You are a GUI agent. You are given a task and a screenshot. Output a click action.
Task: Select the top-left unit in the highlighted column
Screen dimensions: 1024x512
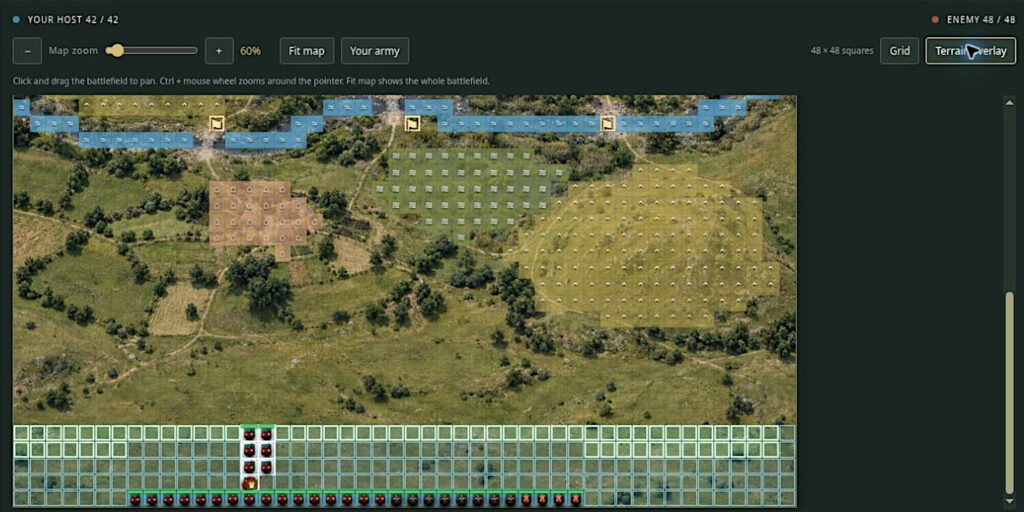pyautogui.click(x=249, y=434)
